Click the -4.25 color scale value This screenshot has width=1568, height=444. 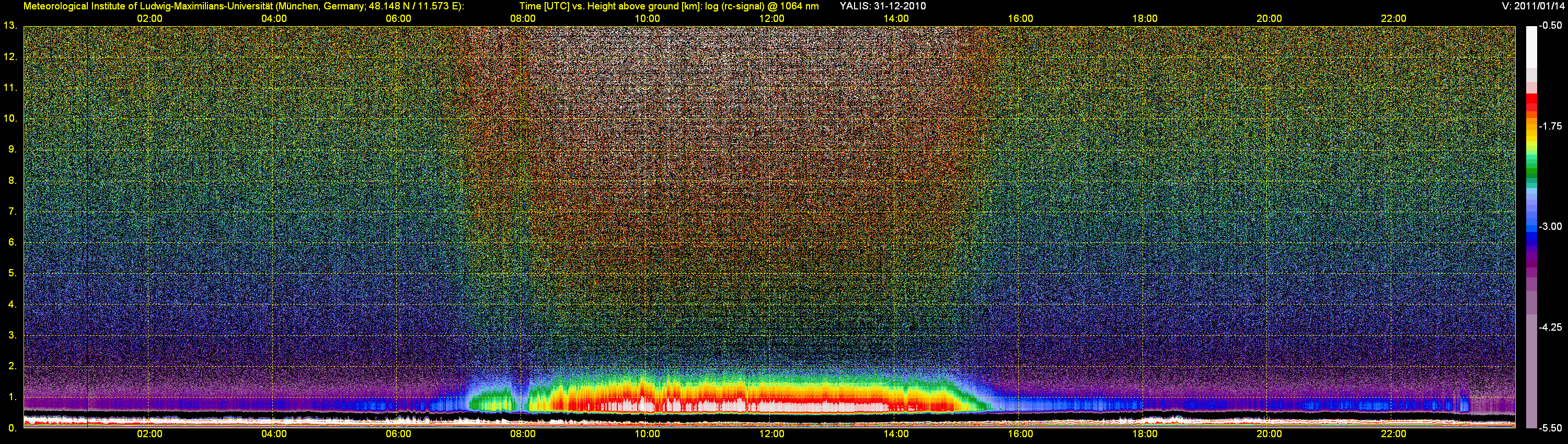(1550, 327)
